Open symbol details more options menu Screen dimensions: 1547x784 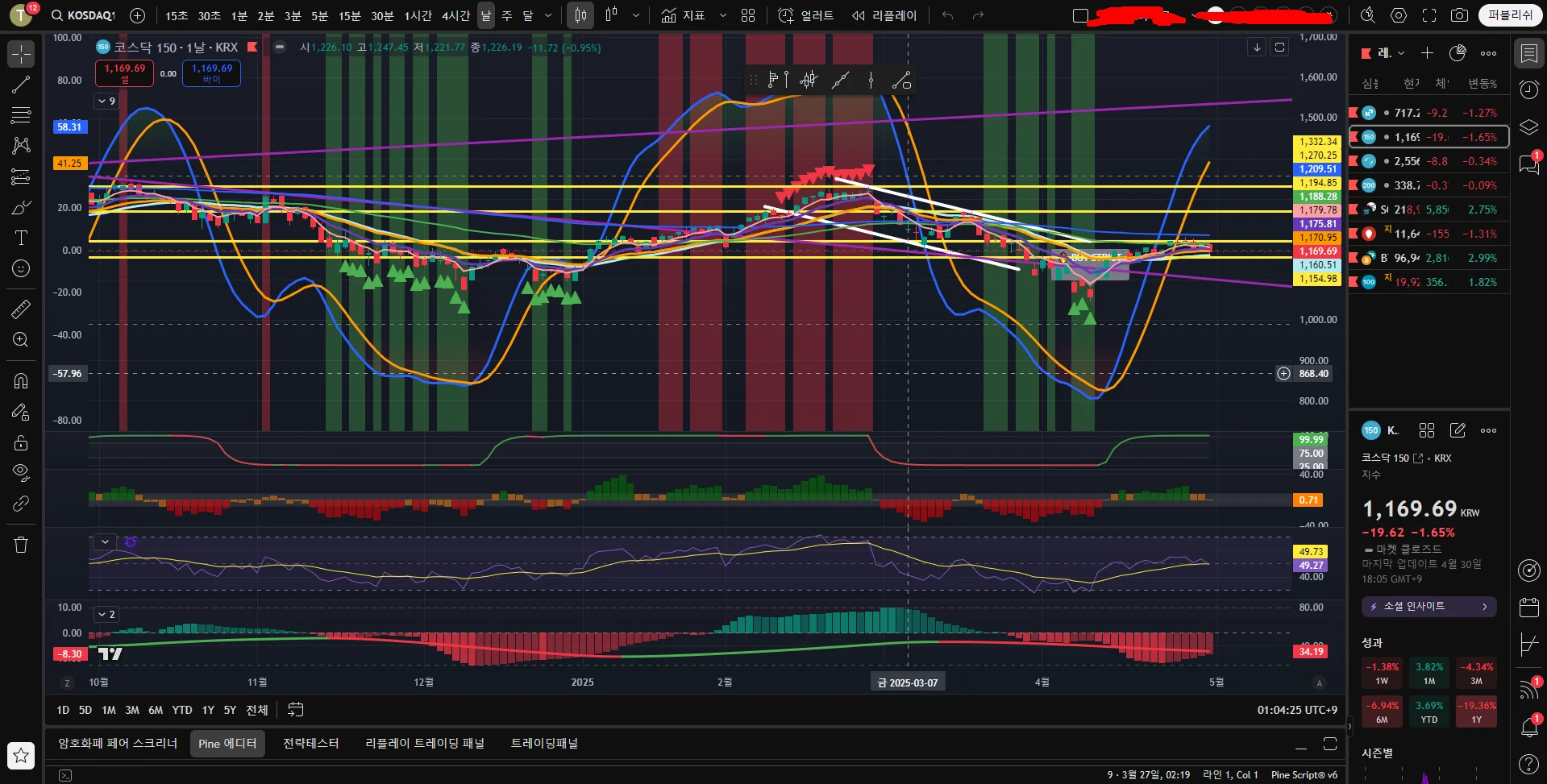pos(1488,430)
